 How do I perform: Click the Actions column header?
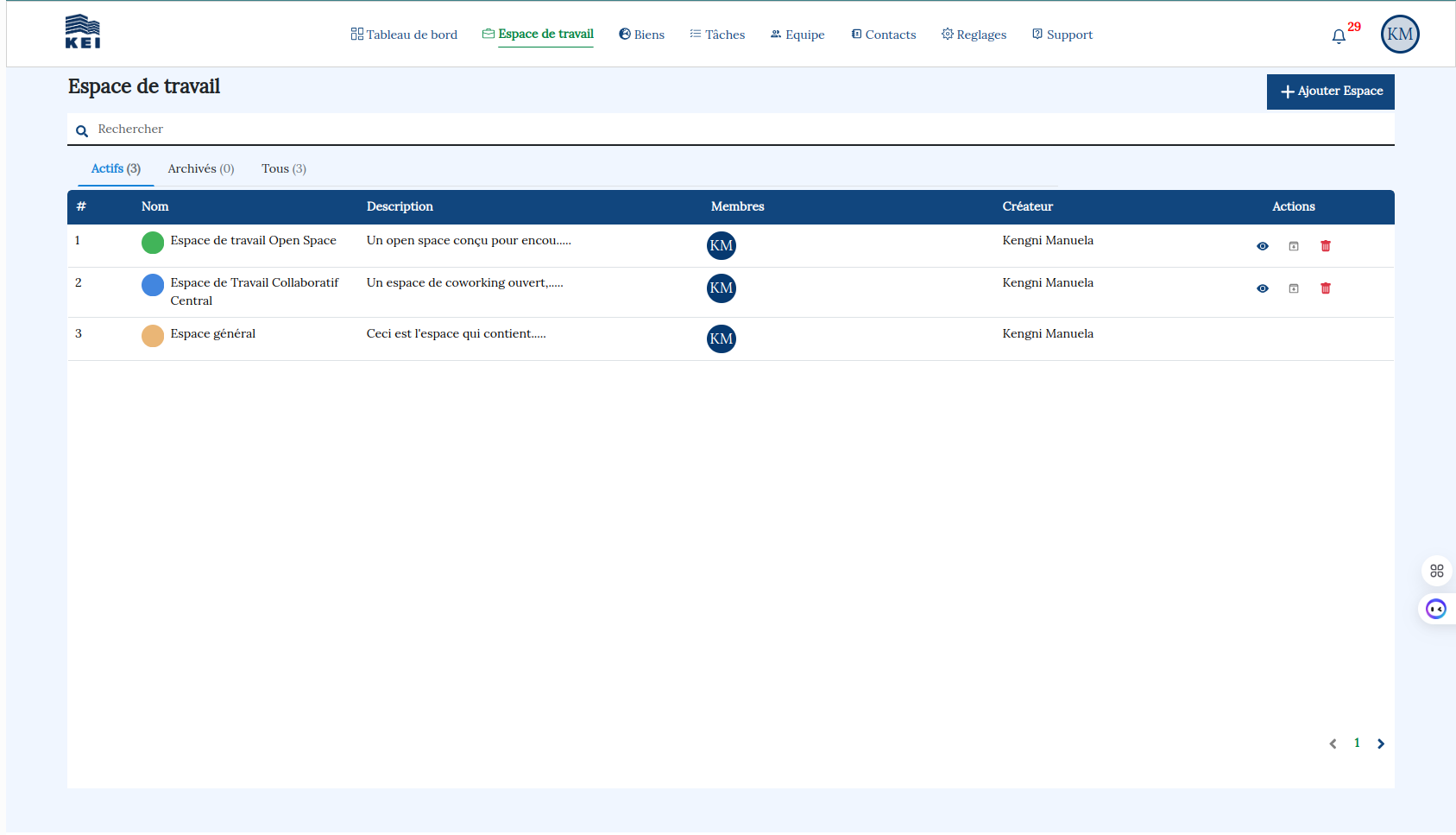point(1294,206)
